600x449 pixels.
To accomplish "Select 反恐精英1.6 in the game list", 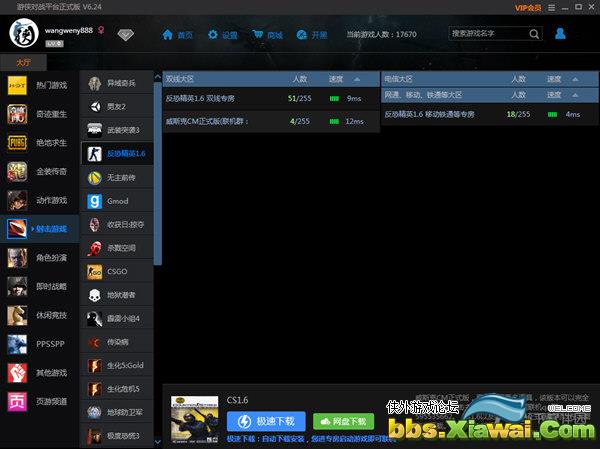I will [118, 154].
